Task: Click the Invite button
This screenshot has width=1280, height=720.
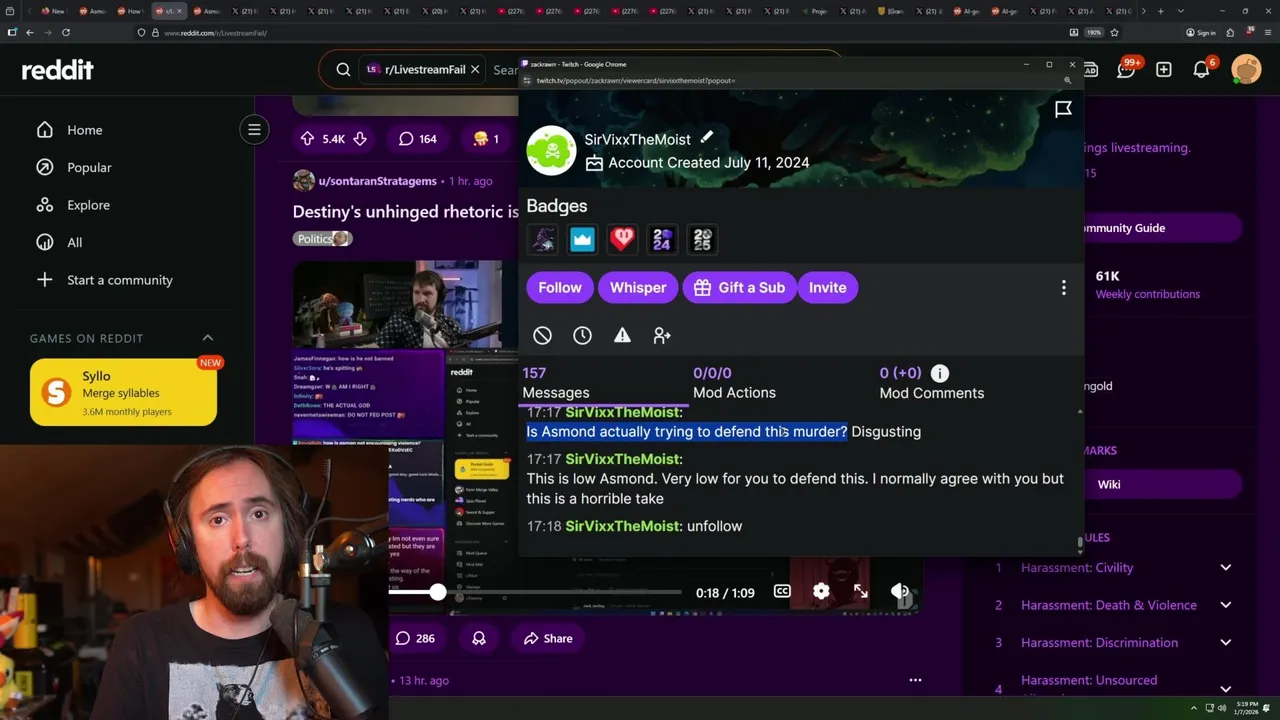Action: pos(827,287)
